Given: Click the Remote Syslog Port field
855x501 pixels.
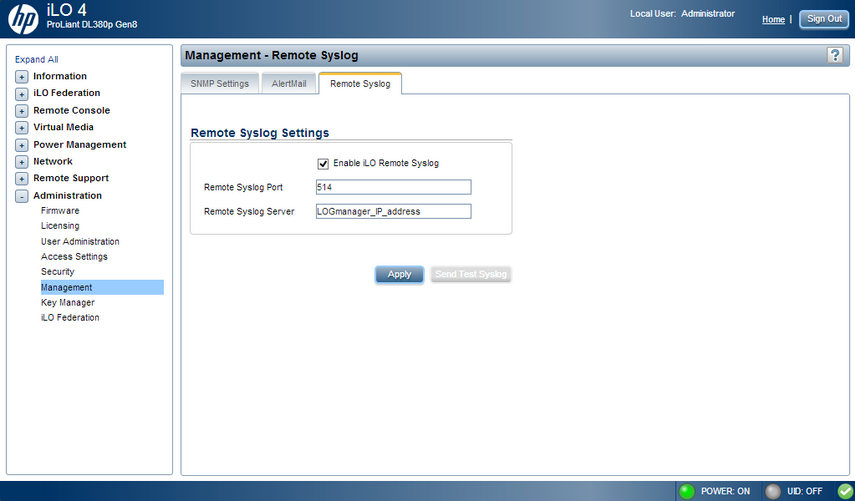Looking at the screenshot, I should coord(392,186).
